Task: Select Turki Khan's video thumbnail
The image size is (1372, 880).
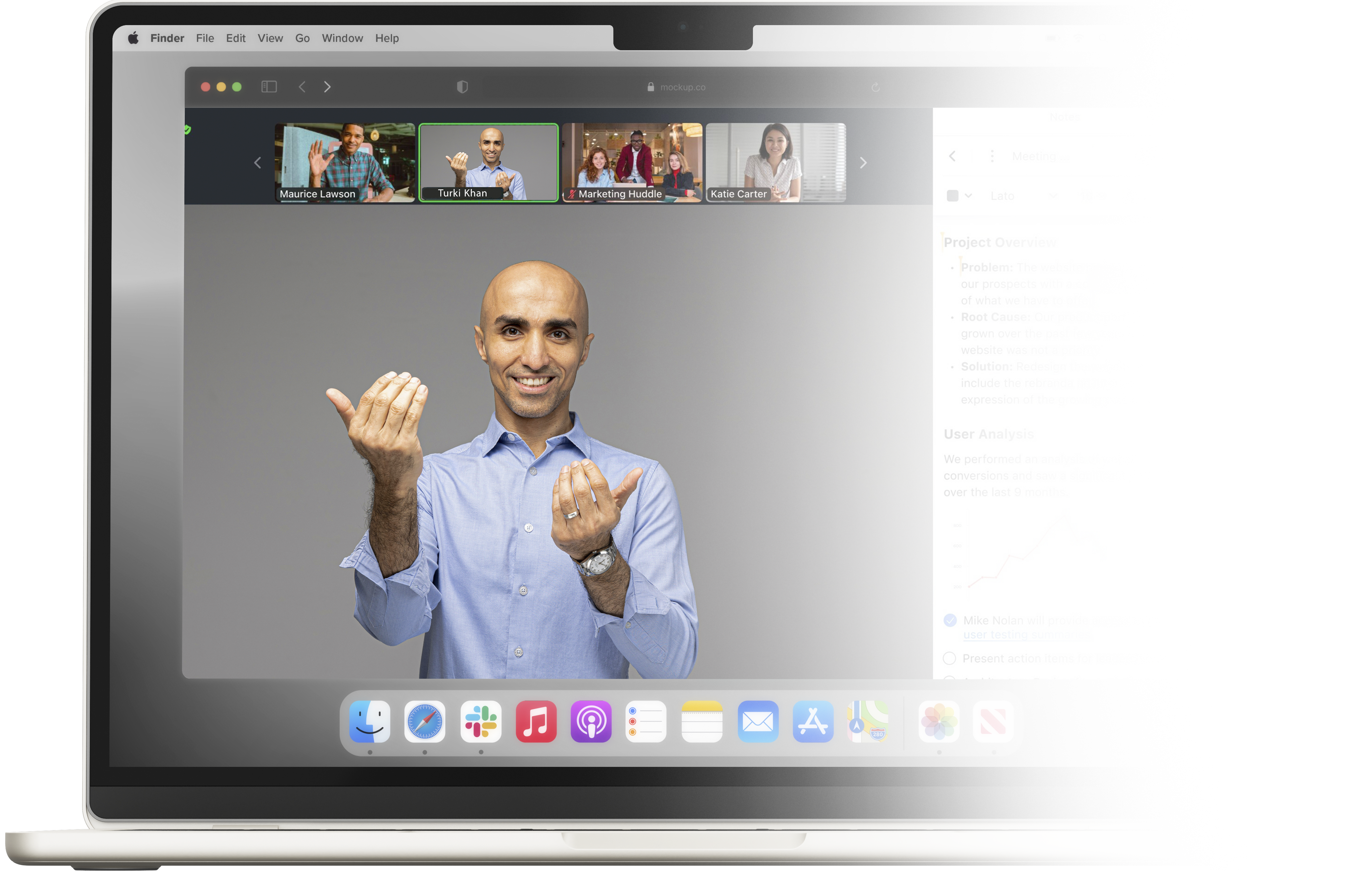Action: 488,163
